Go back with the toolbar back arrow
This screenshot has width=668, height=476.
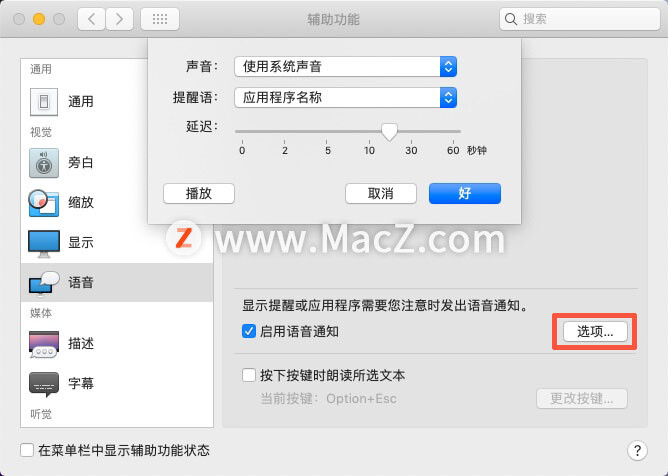point(91,19)
